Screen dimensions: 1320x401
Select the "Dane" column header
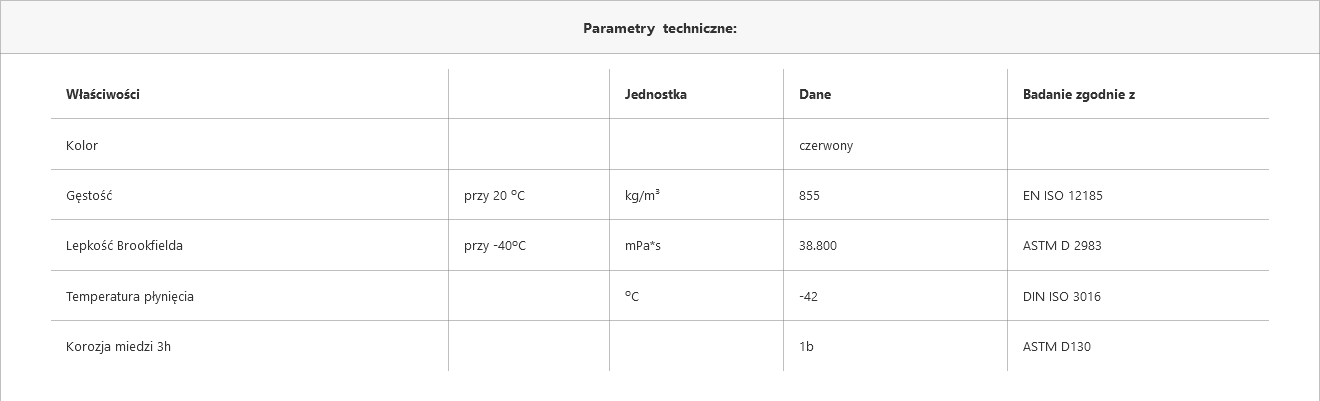tap(815, 95)
